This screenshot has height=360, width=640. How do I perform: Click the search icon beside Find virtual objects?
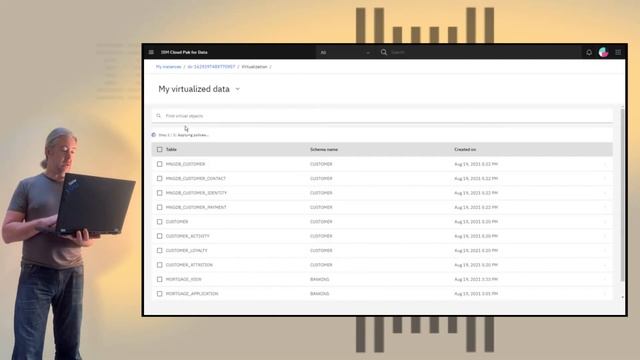pos(158,116)
